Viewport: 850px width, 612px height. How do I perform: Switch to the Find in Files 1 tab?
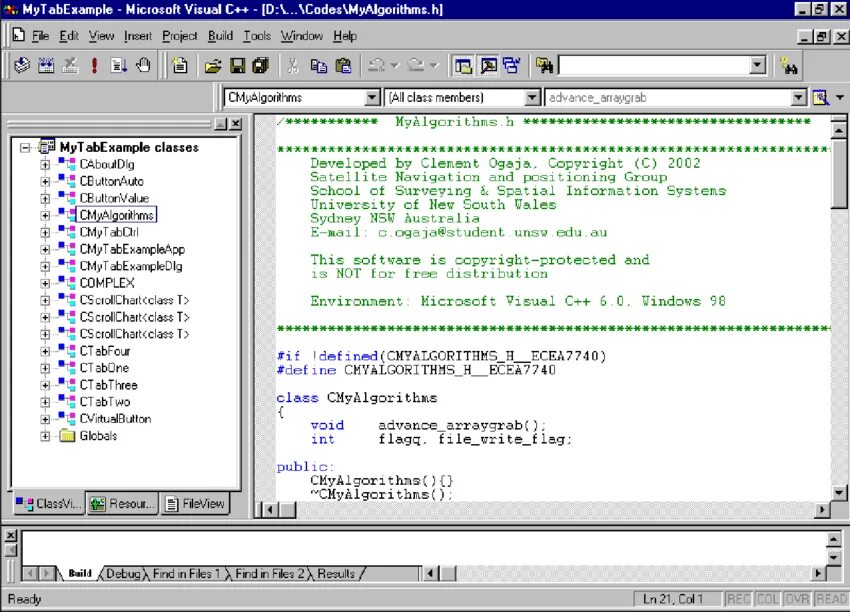(186, 574)
